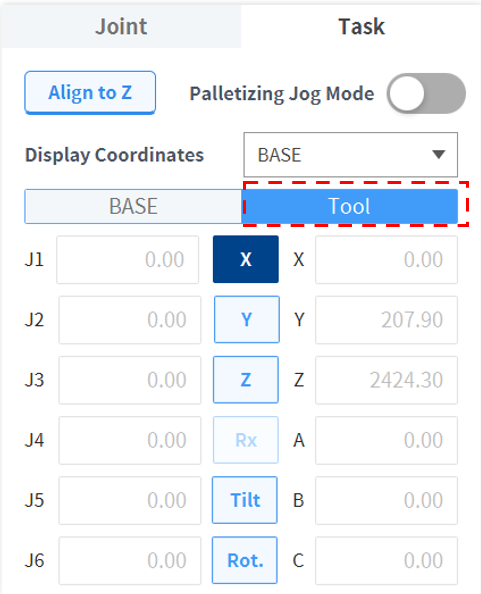Click the Align to Z button
Image resolution: width=481 pixels, height=594 pixels.
pos(90,93)
